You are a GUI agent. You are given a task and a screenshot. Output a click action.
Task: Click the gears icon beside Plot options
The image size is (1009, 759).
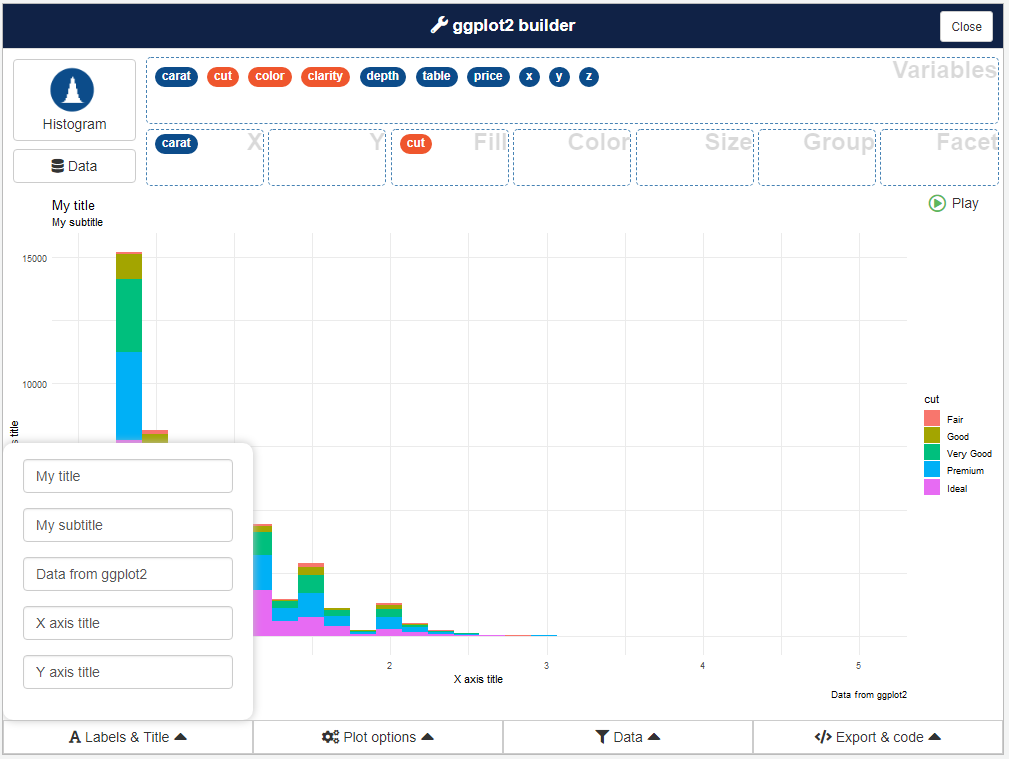click(330, 737)
